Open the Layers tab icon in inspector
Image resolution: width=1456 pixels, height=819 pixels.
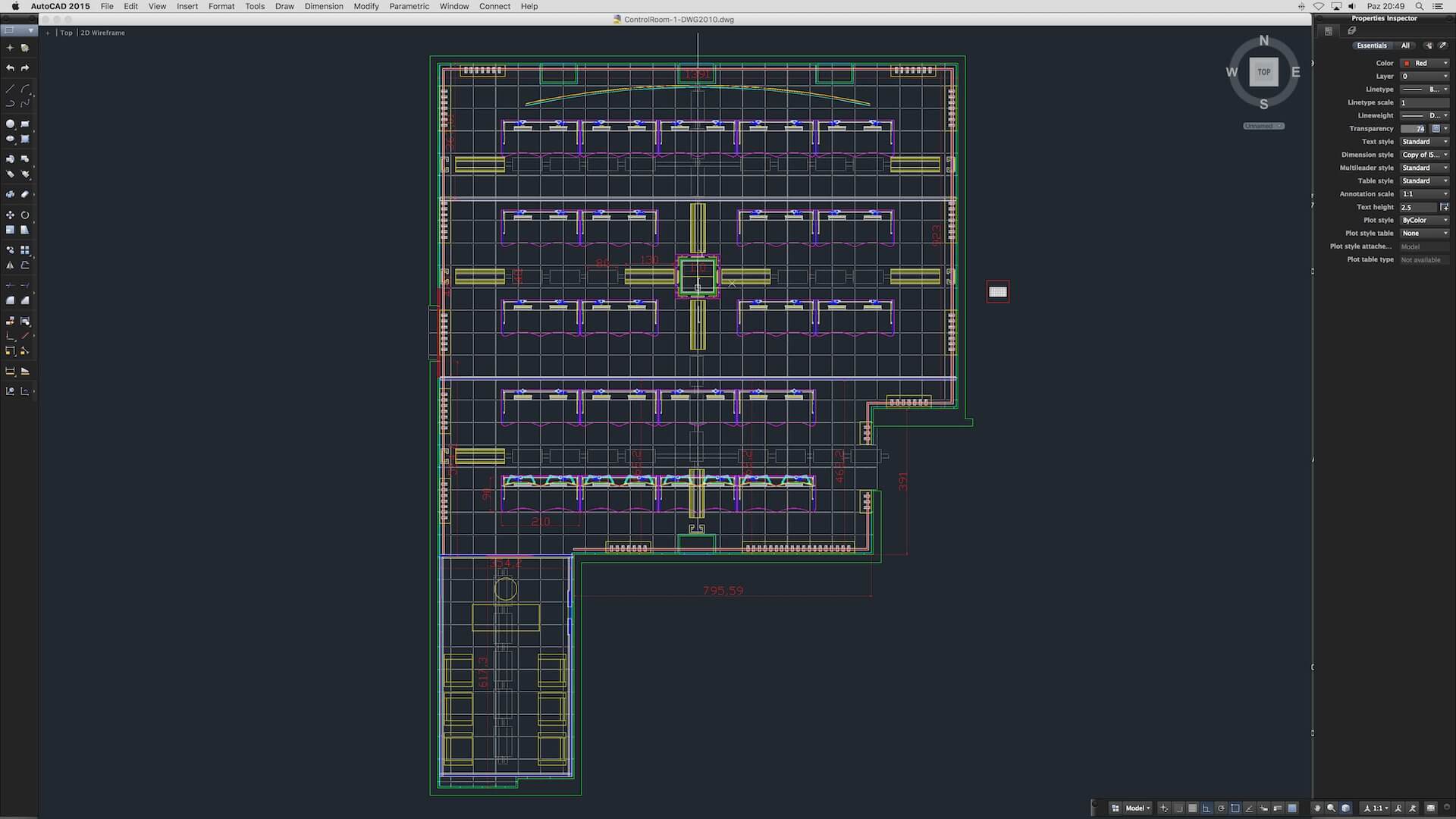(x=1351, y=31)
